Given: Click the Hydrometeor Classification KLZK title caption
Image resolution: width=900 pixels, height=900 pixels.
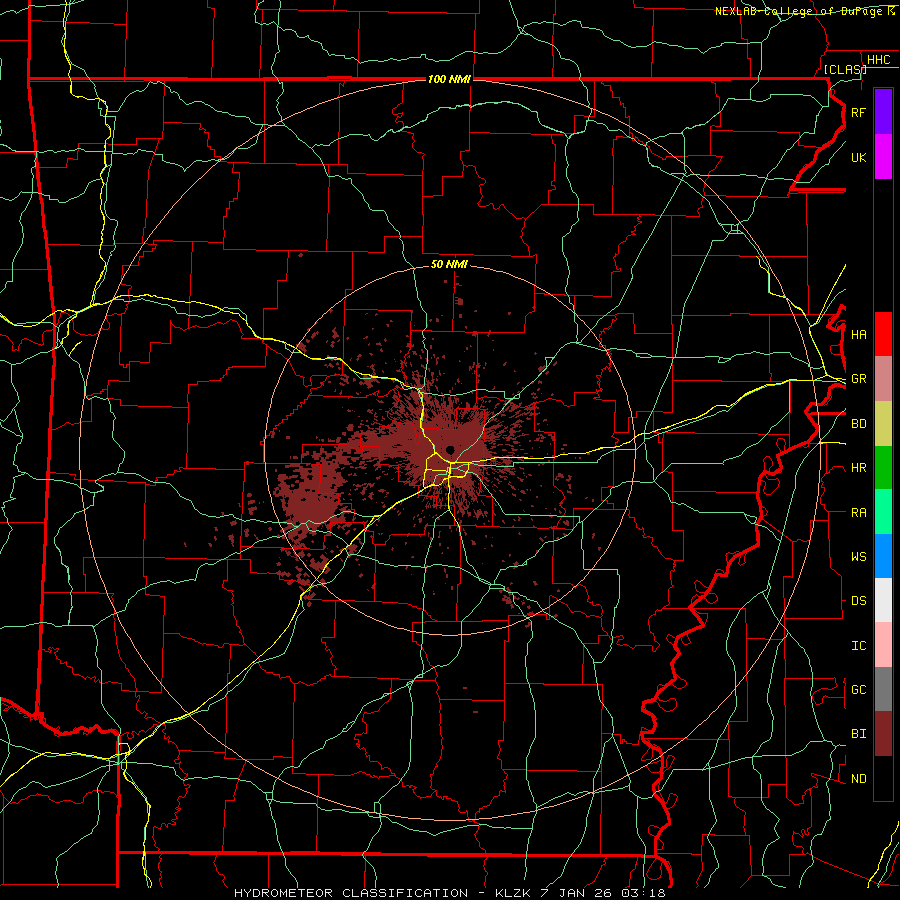Looking at the screenshot, I should click(x=450, y=893).
